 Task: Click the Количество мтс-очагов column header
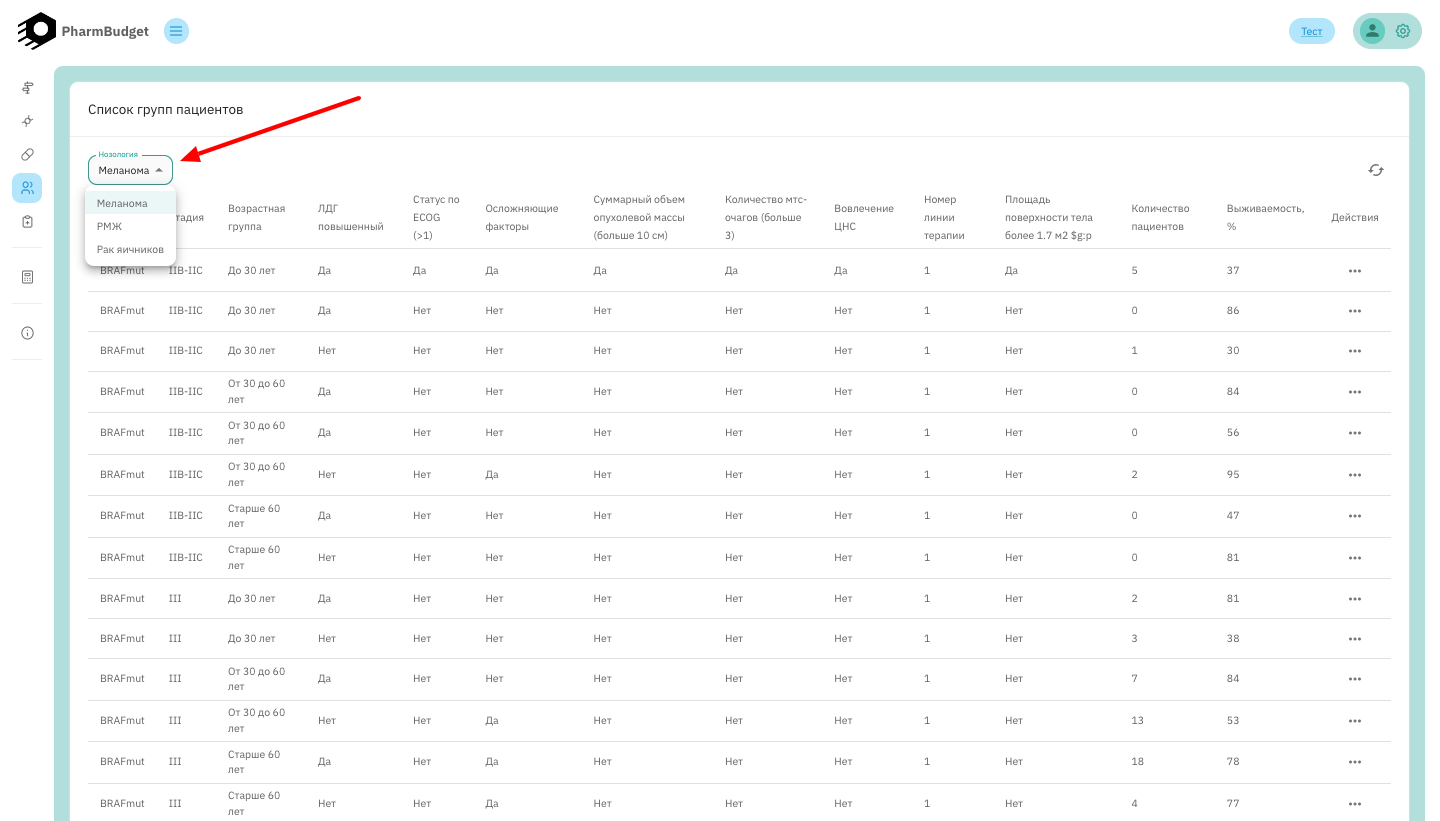point(765,217)
